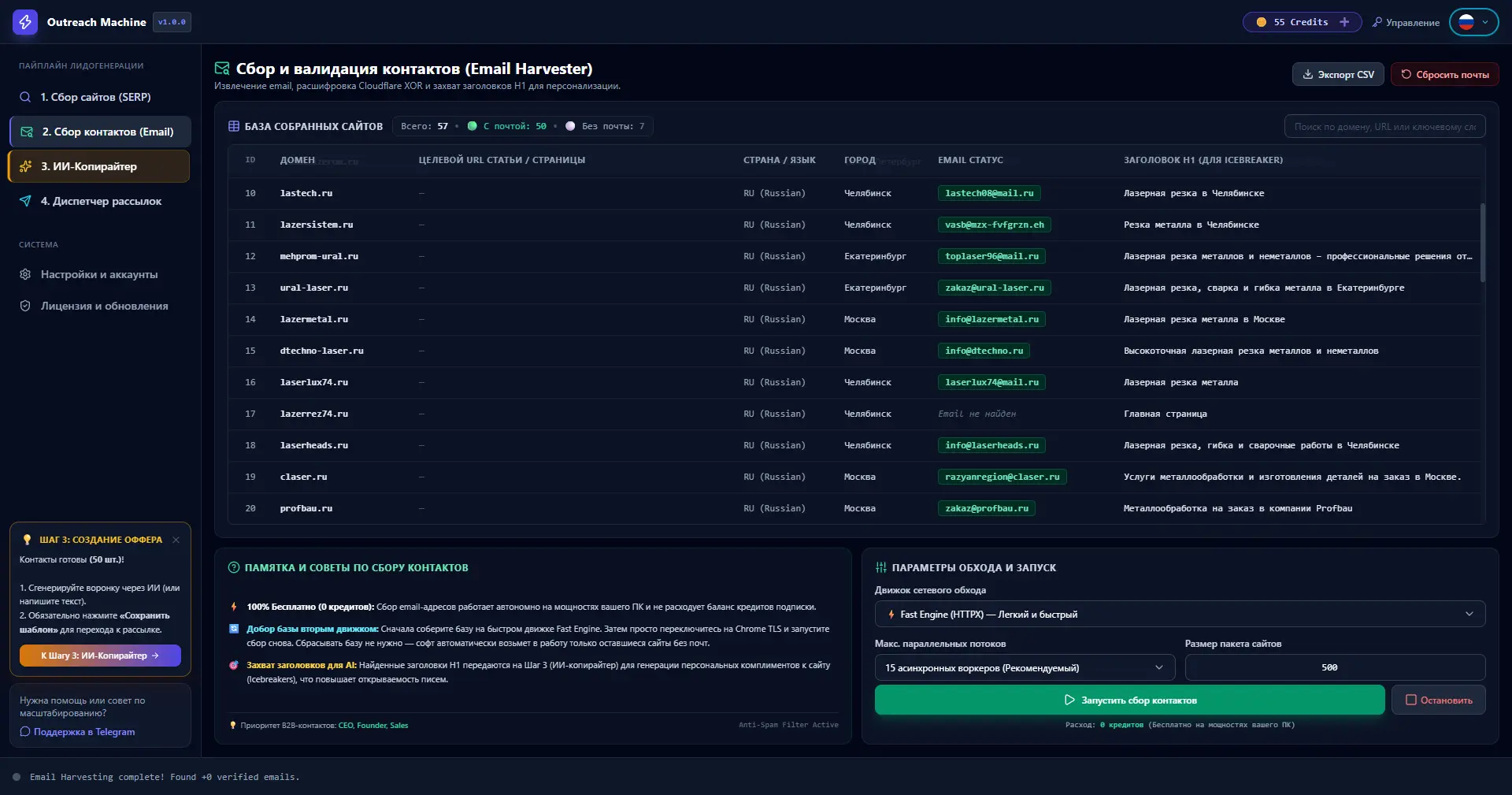The image size is (1512, 795).
Task: Click the table icon beside База собранных сайтов
Action: [x=234, y=126]
